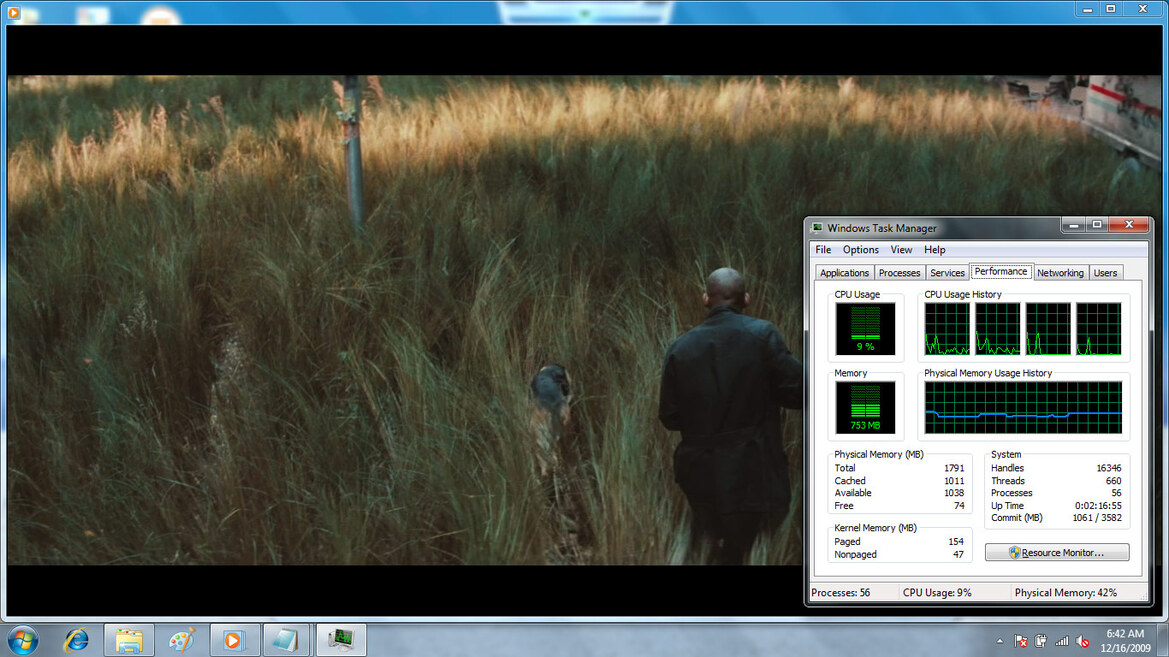Click the Free memory value 74
The width and height of the screenshot is (1169, 657).
click(959, 506)
